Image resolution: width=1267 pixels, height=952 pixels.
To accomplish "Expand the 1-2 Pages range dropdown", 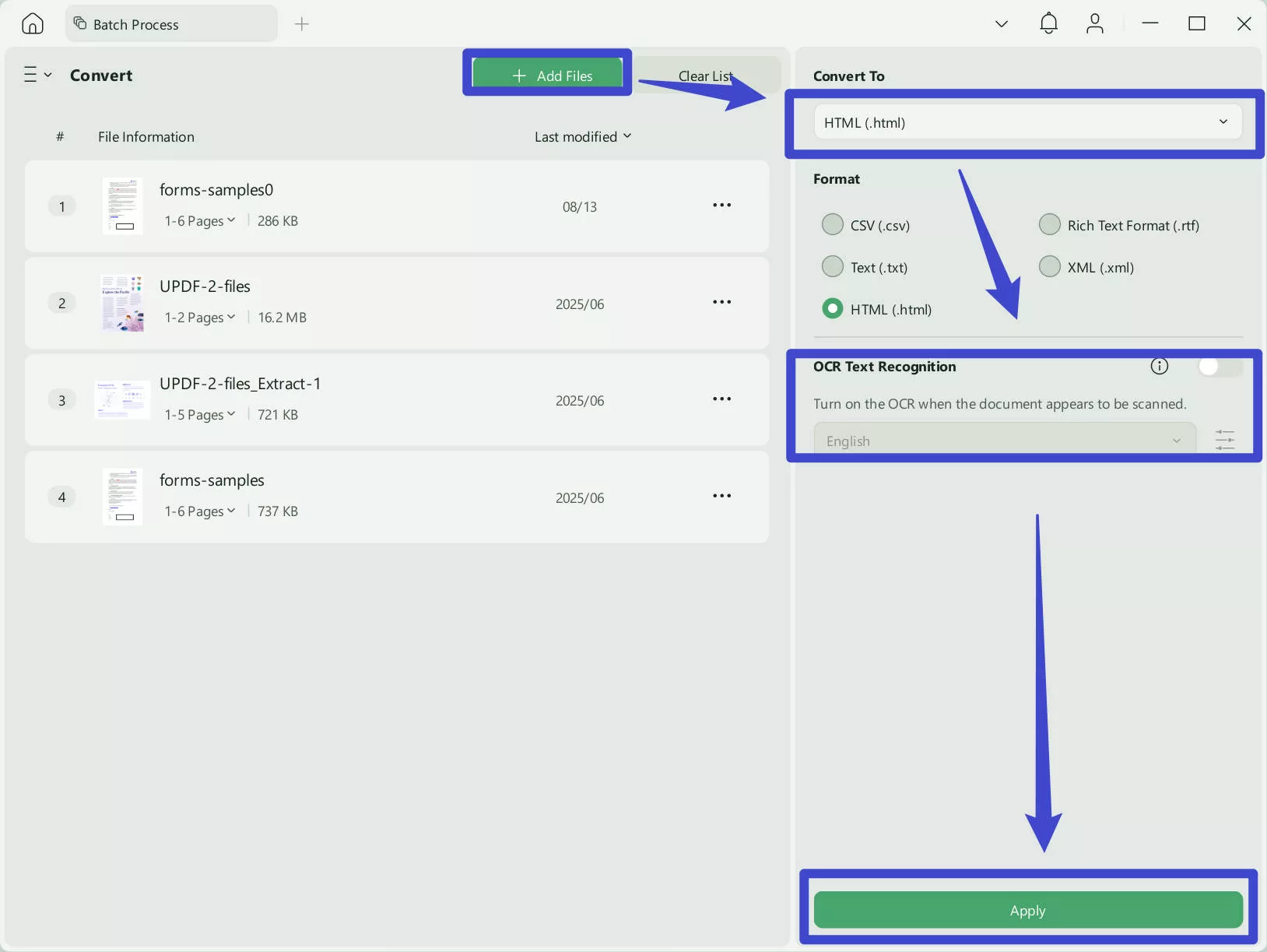I will [x=200, y=318].
